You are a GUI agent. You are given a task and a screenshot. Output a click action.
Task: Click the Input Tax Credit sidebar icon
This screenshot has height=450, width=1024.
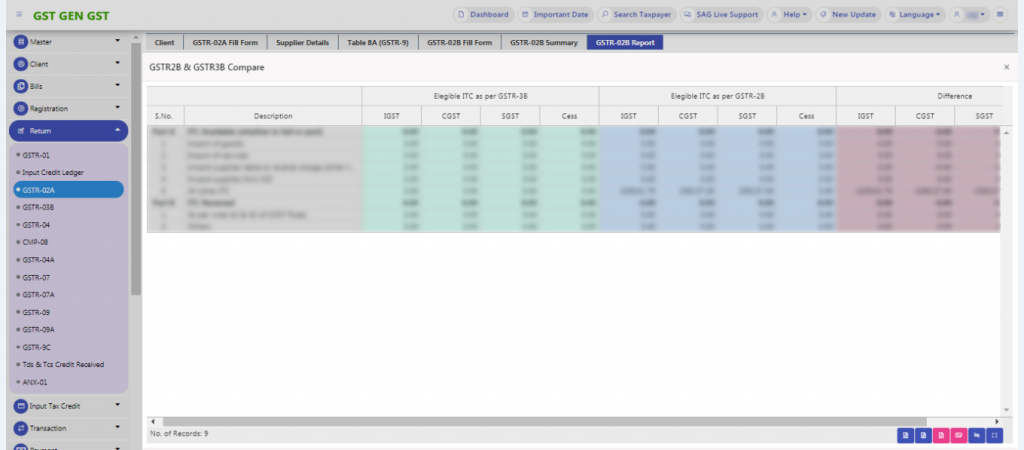click(x=20, y=406)
